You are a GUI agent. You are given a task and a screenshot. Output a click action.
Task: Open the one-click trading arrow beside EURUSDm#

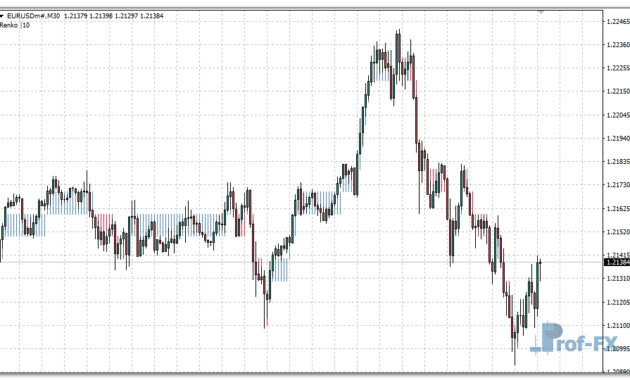(2, 16)
